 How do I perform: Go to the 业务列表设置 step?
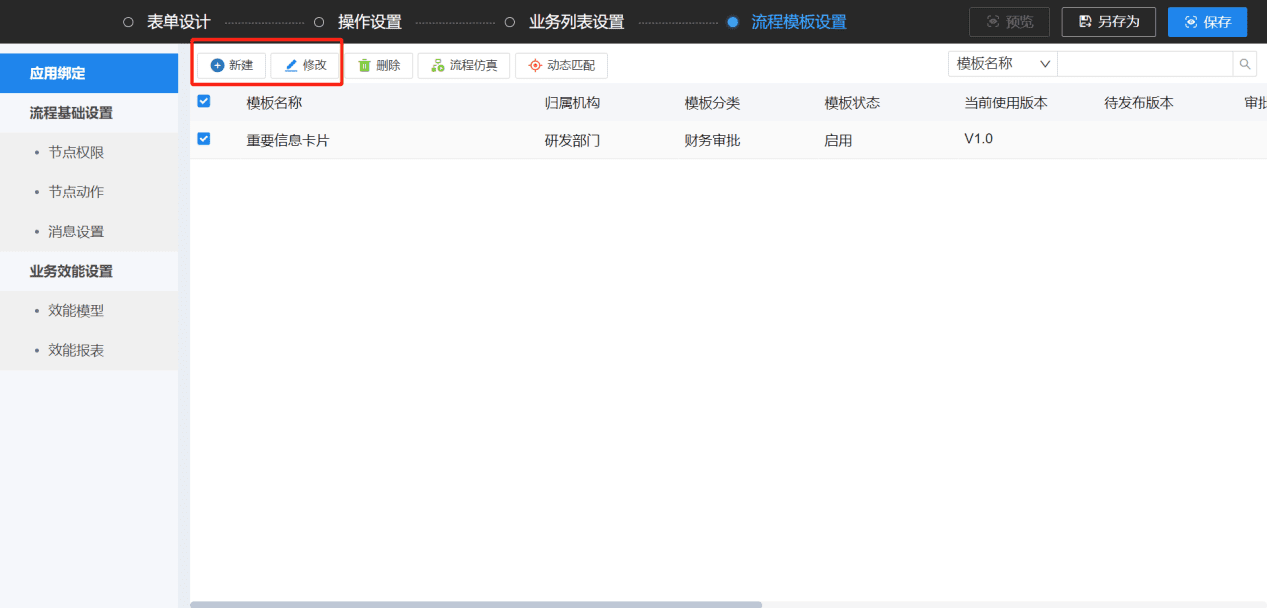tap(576, 22)
